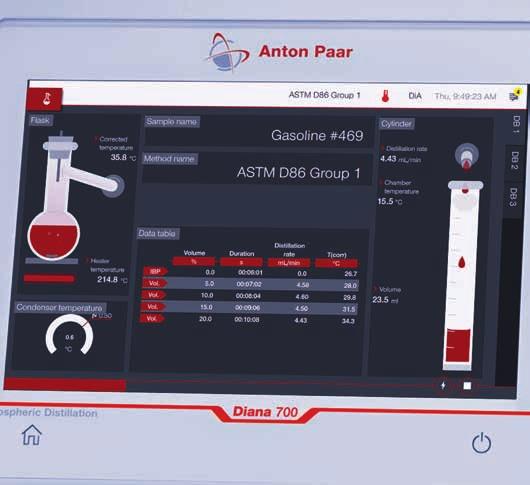Tap the corrected temperature value '35.8 °C'
Image resolution: width=530 pixels, height=485 pixels.
[123, 157]
